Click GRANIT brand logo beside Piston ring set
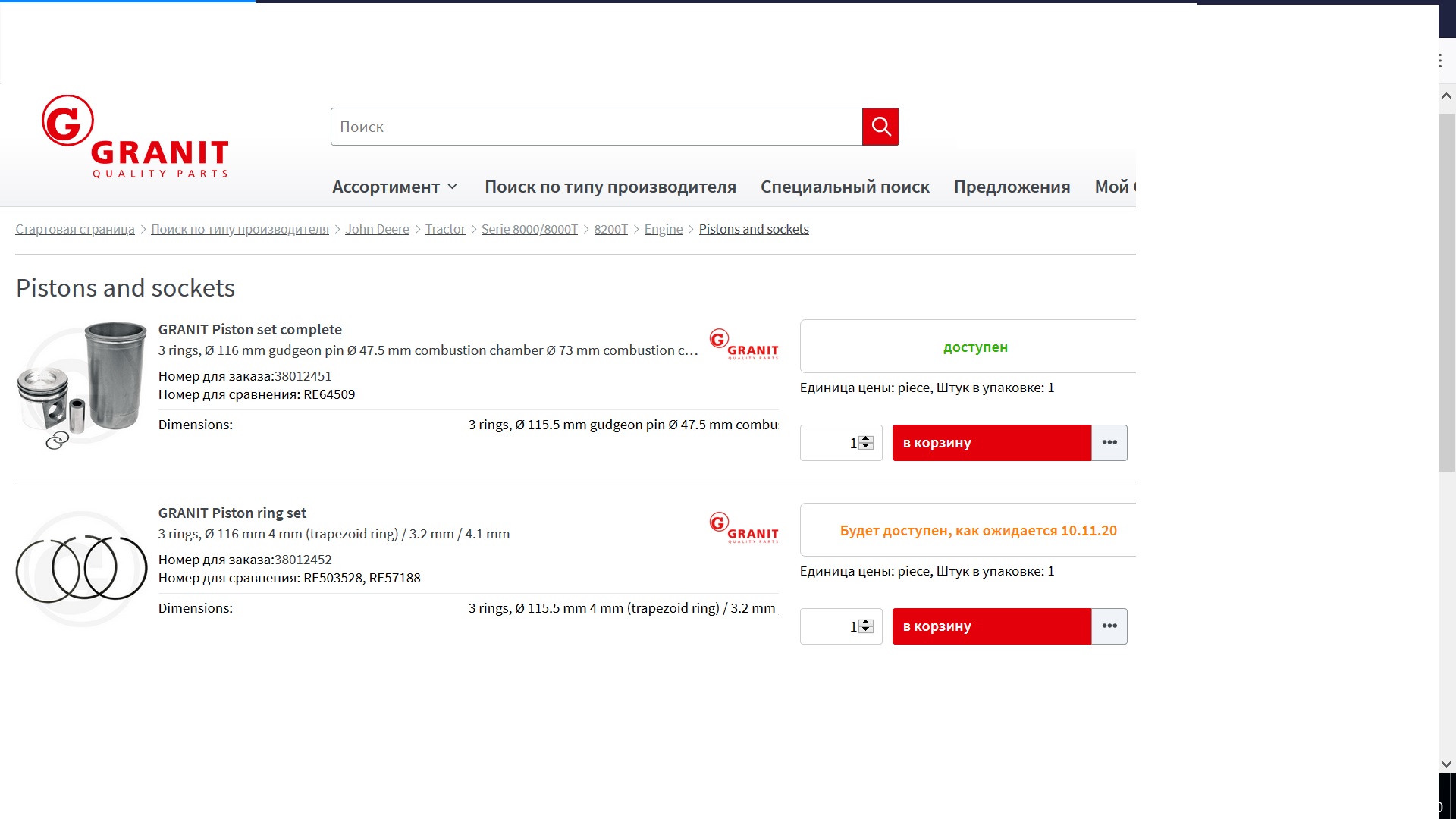This screenshot has height=819, width=1456. pyautogui.click(x=743, y=528)
